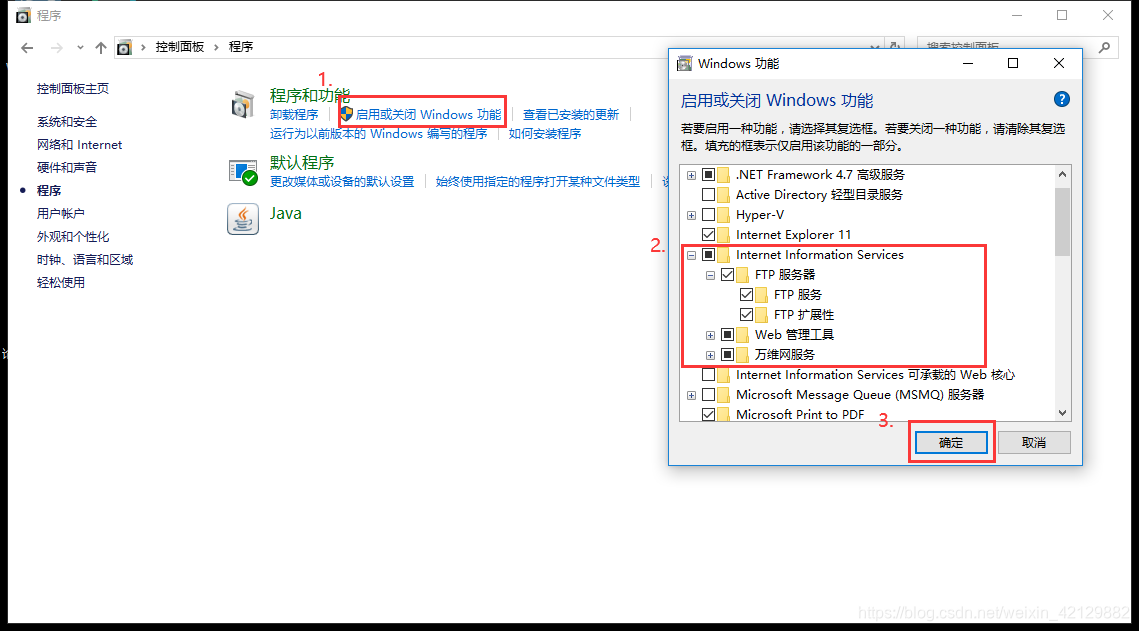
Task: Toggle .NET Framework 4.7 高级服务 checkbox
Action: (x=708, y=174)
